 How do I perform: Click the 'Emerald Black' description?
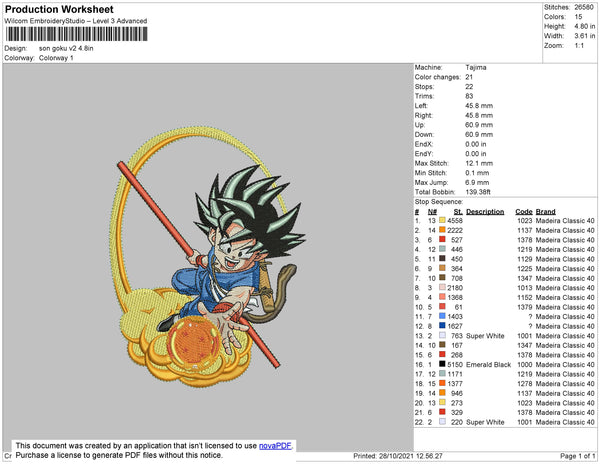[488, 365]
